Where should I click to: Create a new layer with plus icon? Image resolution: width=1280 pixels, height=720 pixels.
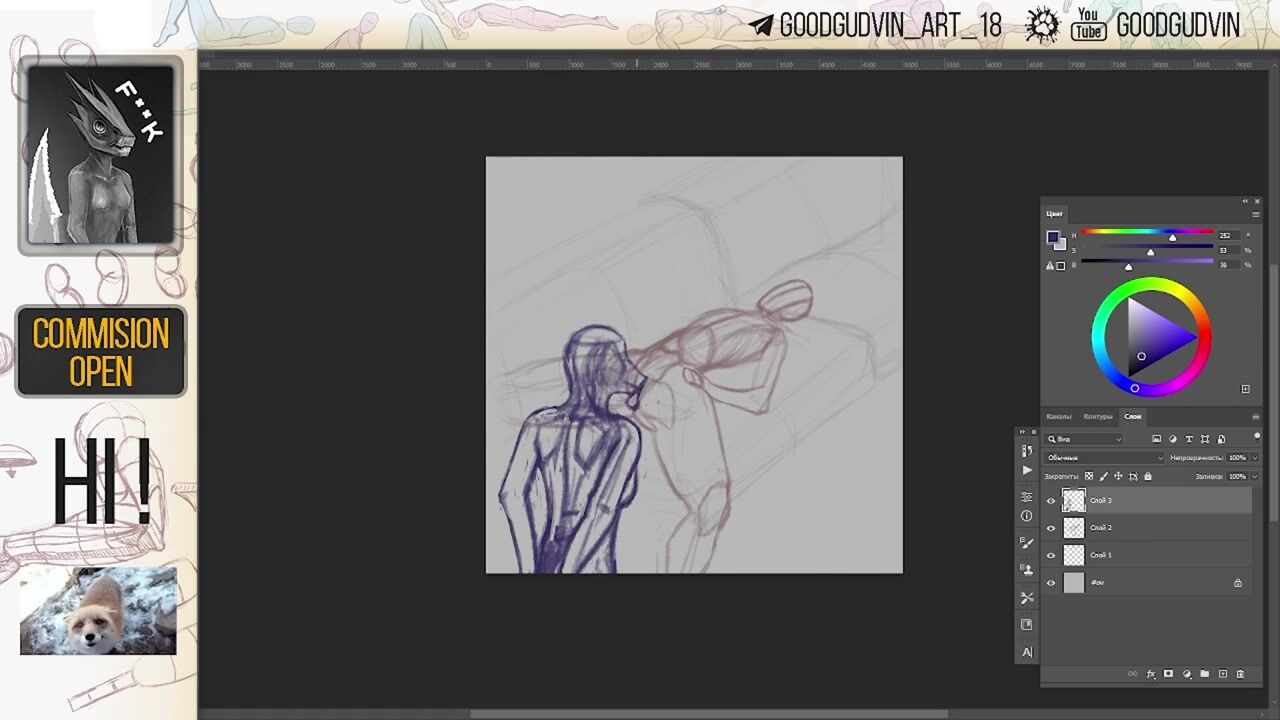click(x=1222, y=674)
